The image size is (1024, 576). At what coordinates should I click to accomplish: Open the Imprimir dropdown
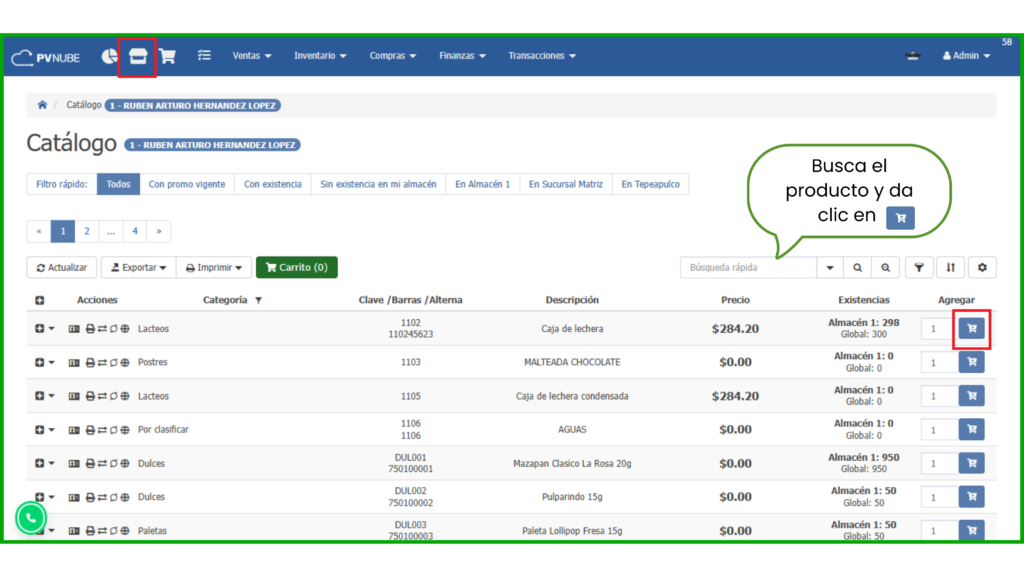[x=214, y=267]
